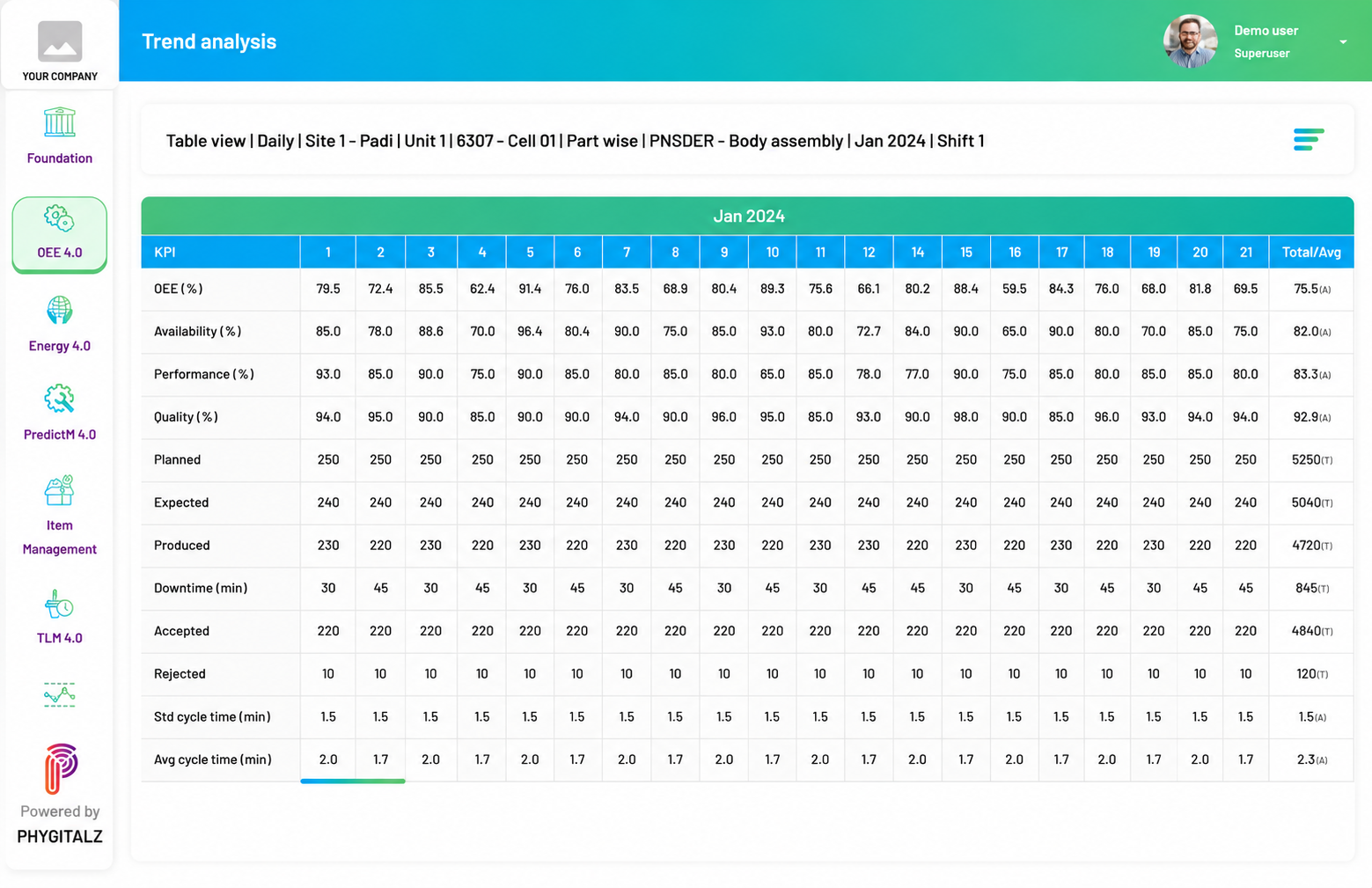This screenshot has width=1372, height=888.
Task: Click the Accepted row label
Action: click(181, 631)
